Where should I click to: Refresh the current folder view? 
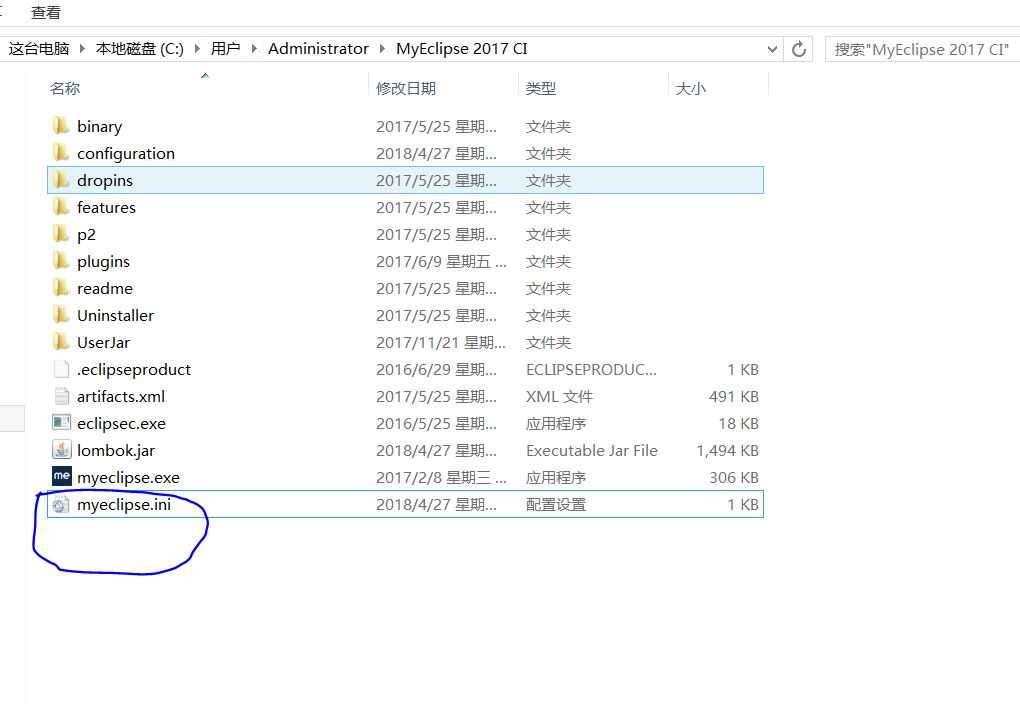pyautogui.click(x=799, y=49)
